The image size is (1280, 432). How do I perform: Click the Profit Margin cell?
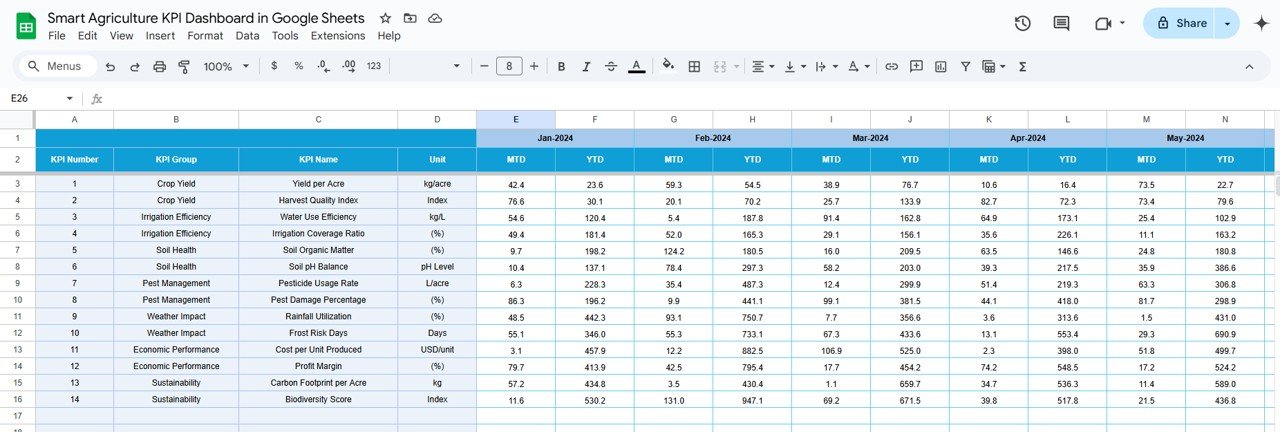coord(318,366)
